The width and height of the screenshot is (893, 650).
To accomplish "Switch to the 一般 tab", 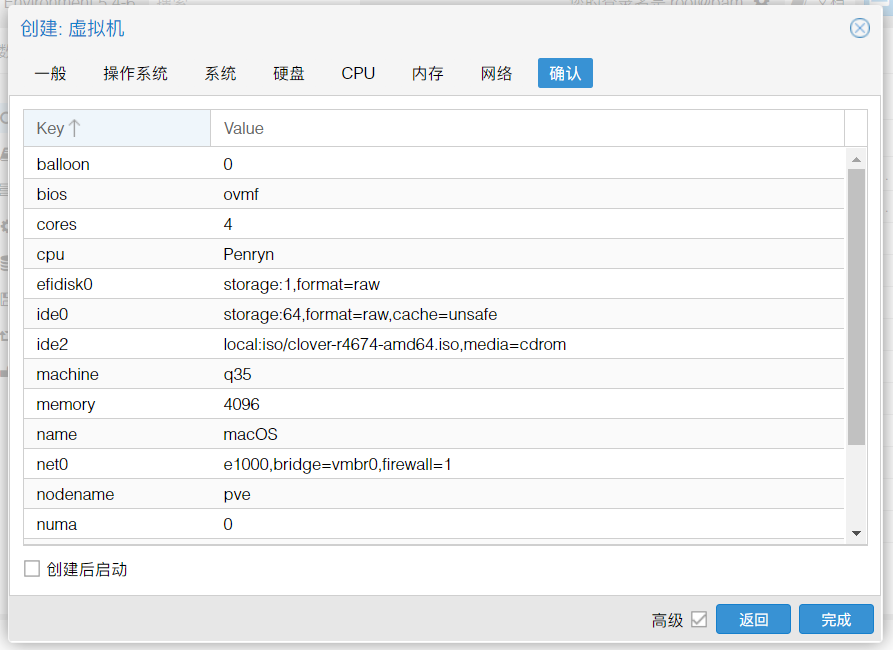I will [x=50, y=73].
